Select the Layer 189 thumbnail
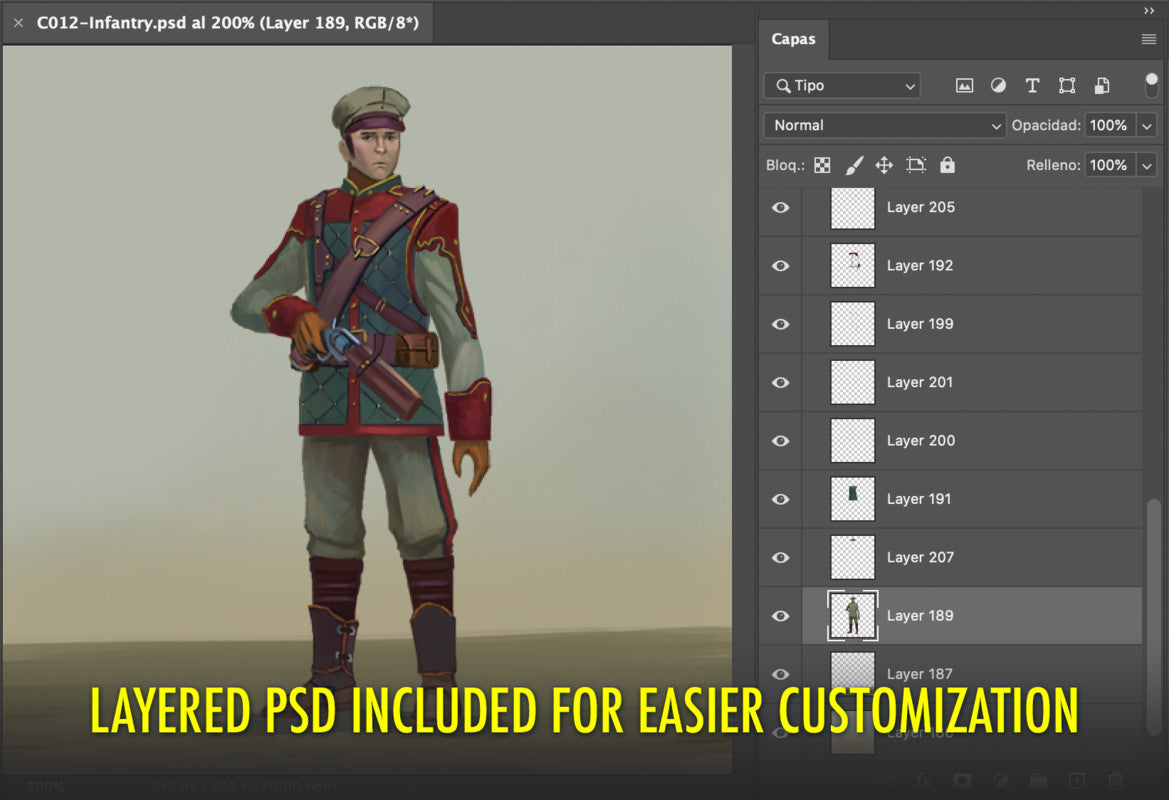 click(x=852, y=615)
